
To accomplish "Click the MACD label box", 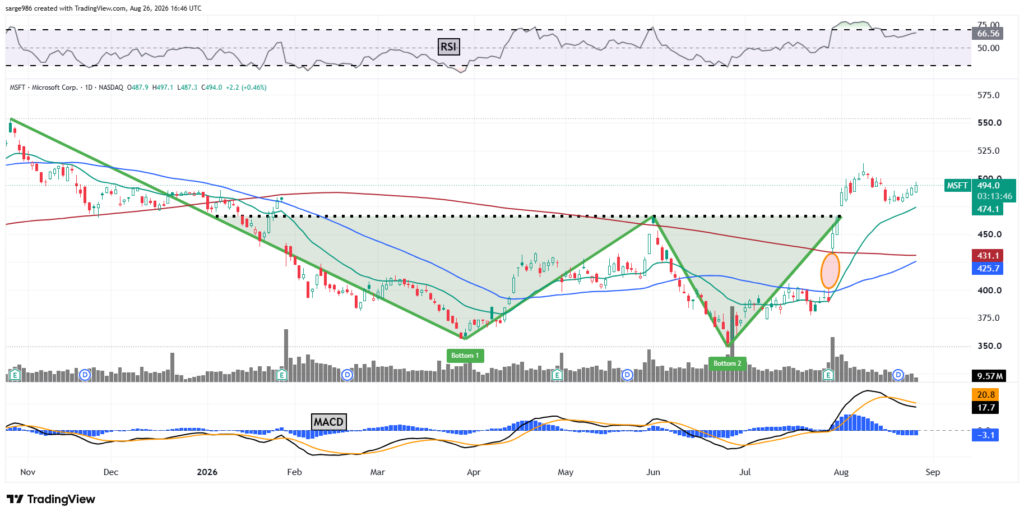I will pos(328,422).
